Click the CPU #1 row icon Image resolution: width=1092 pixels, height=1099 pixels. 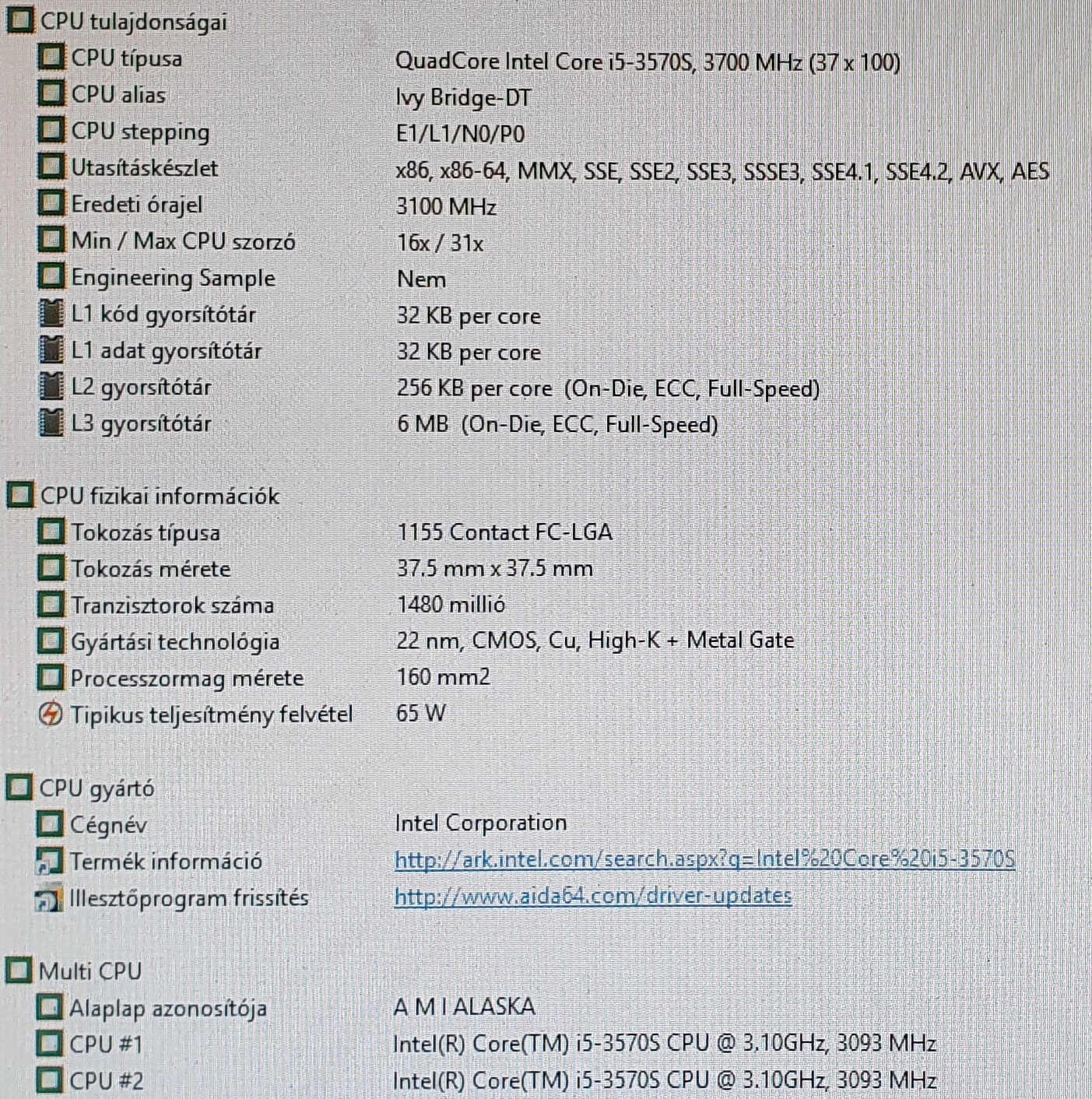(x=50, y=1044)
